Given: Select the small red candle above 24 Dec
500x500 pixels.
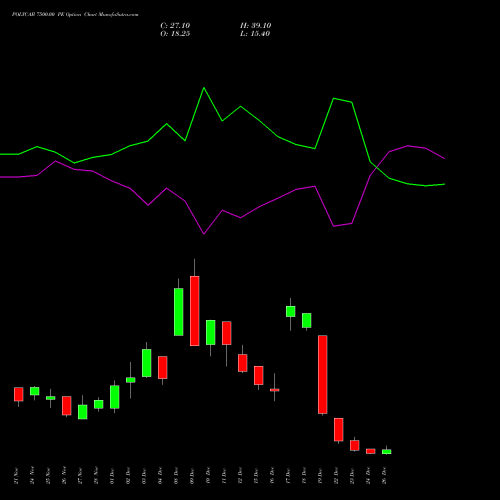Looking at the screenshot, I should pyautogui.click(x=371, y=451).
